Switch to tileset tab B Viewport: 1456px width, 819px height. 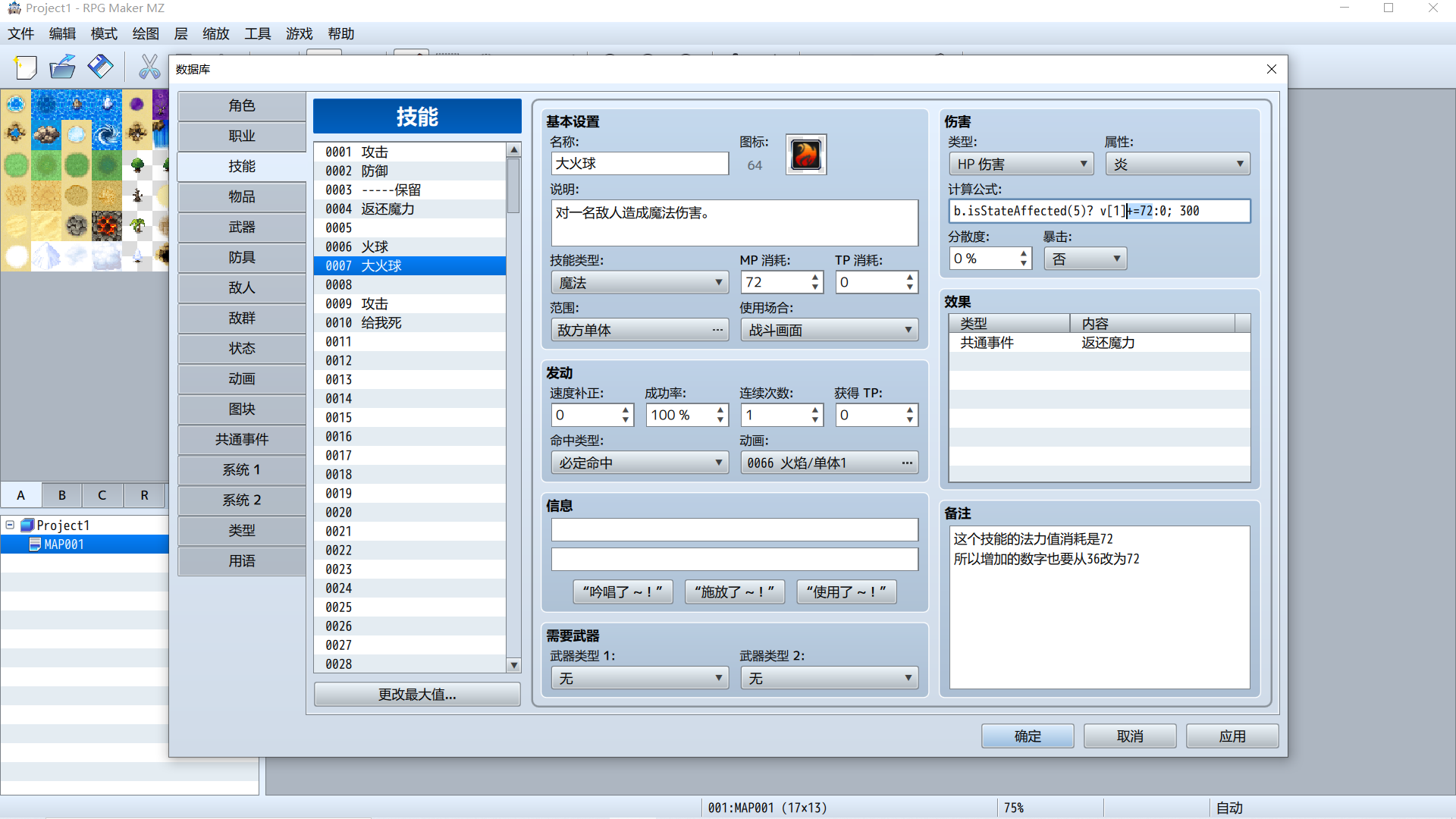coord(62,495)
